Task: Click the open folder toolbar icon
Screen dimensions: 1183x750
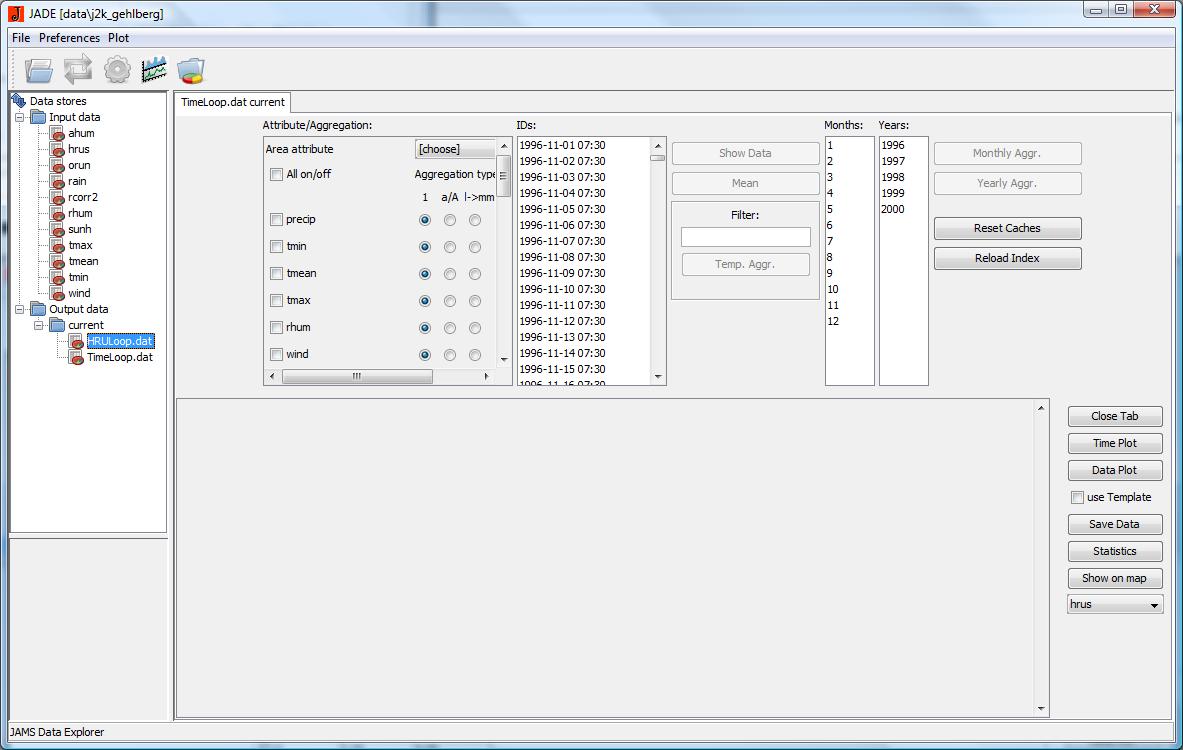Action: 39,70
